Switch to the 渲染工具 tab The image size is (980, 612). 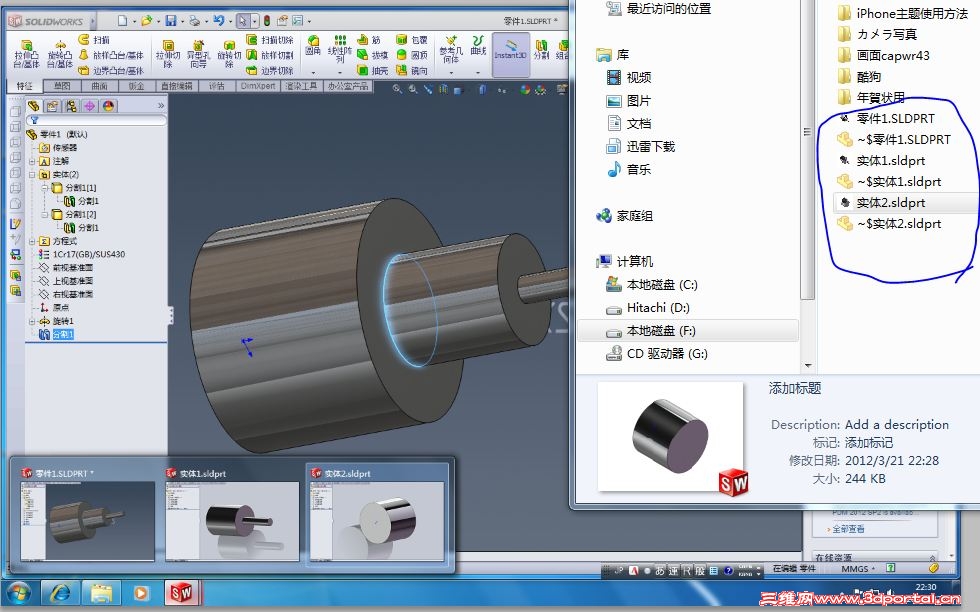click(301, 86)
